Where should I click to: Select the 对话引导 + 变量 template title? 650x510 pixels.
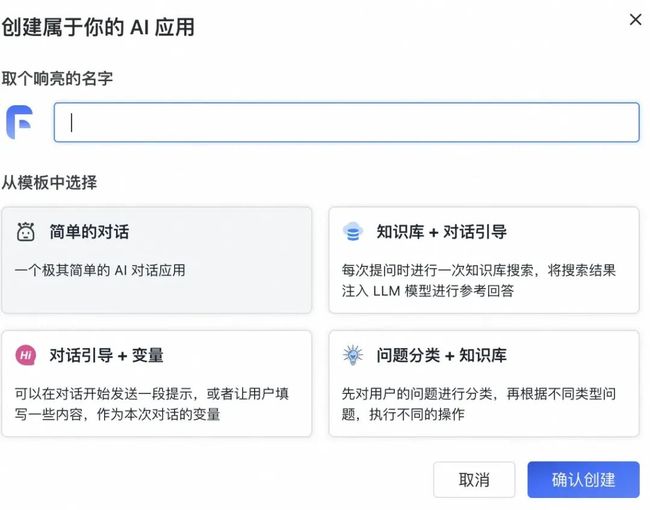(x=107, y=355)
